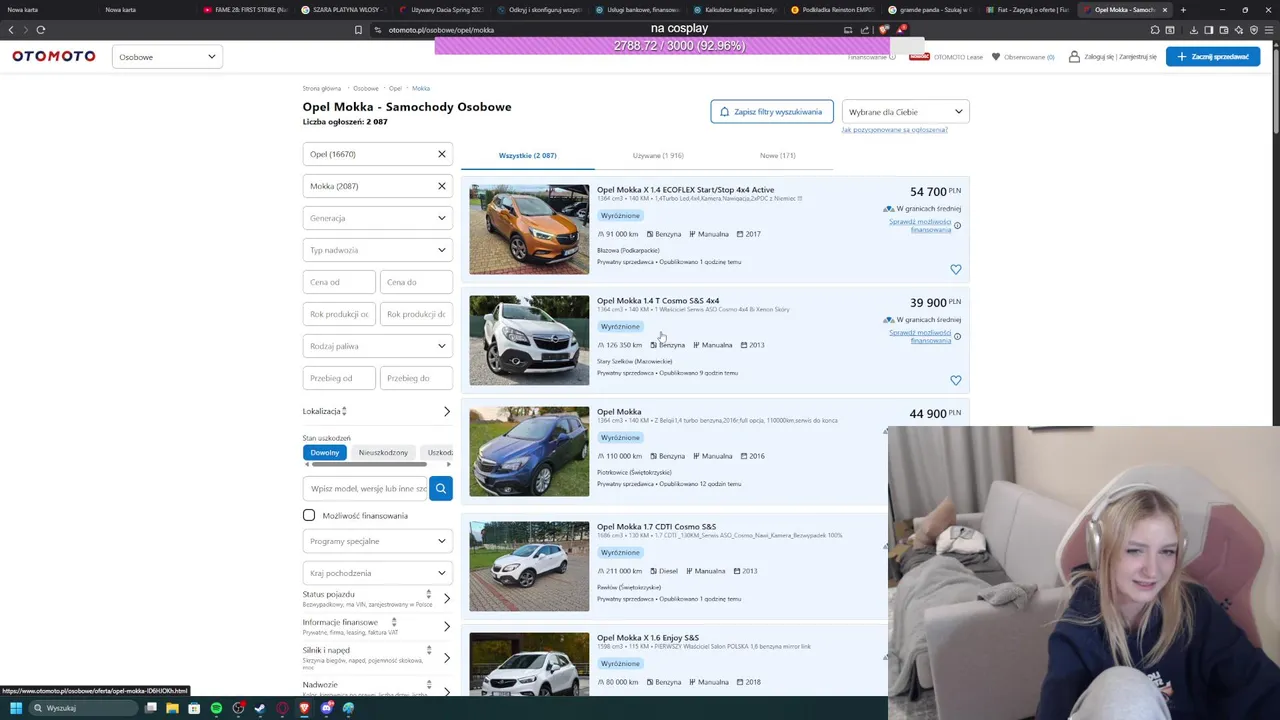The width and height of the screenshot is (1280, 720).
Task: Open the Wybrane dla Ciebie sort dropdown
Action: [x=906, y=112]
